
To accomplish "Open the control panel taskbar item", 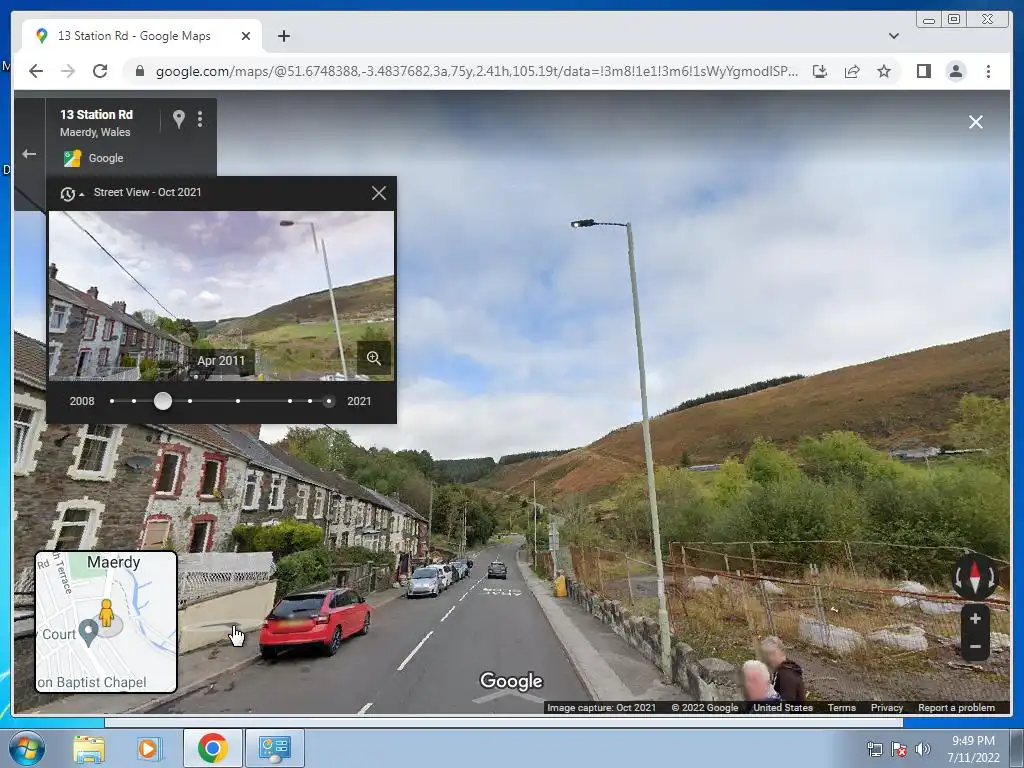I will (274, 748).
